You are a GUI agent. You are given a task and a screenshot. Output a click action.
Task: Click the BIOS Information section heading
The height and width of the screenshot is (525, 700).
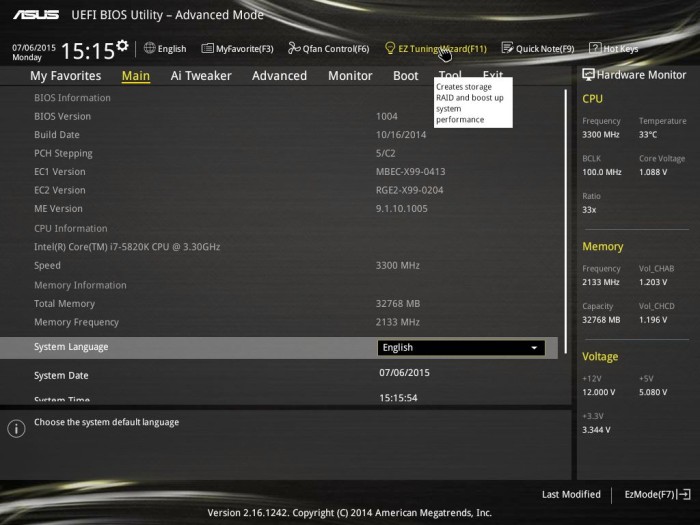(72, 98)
